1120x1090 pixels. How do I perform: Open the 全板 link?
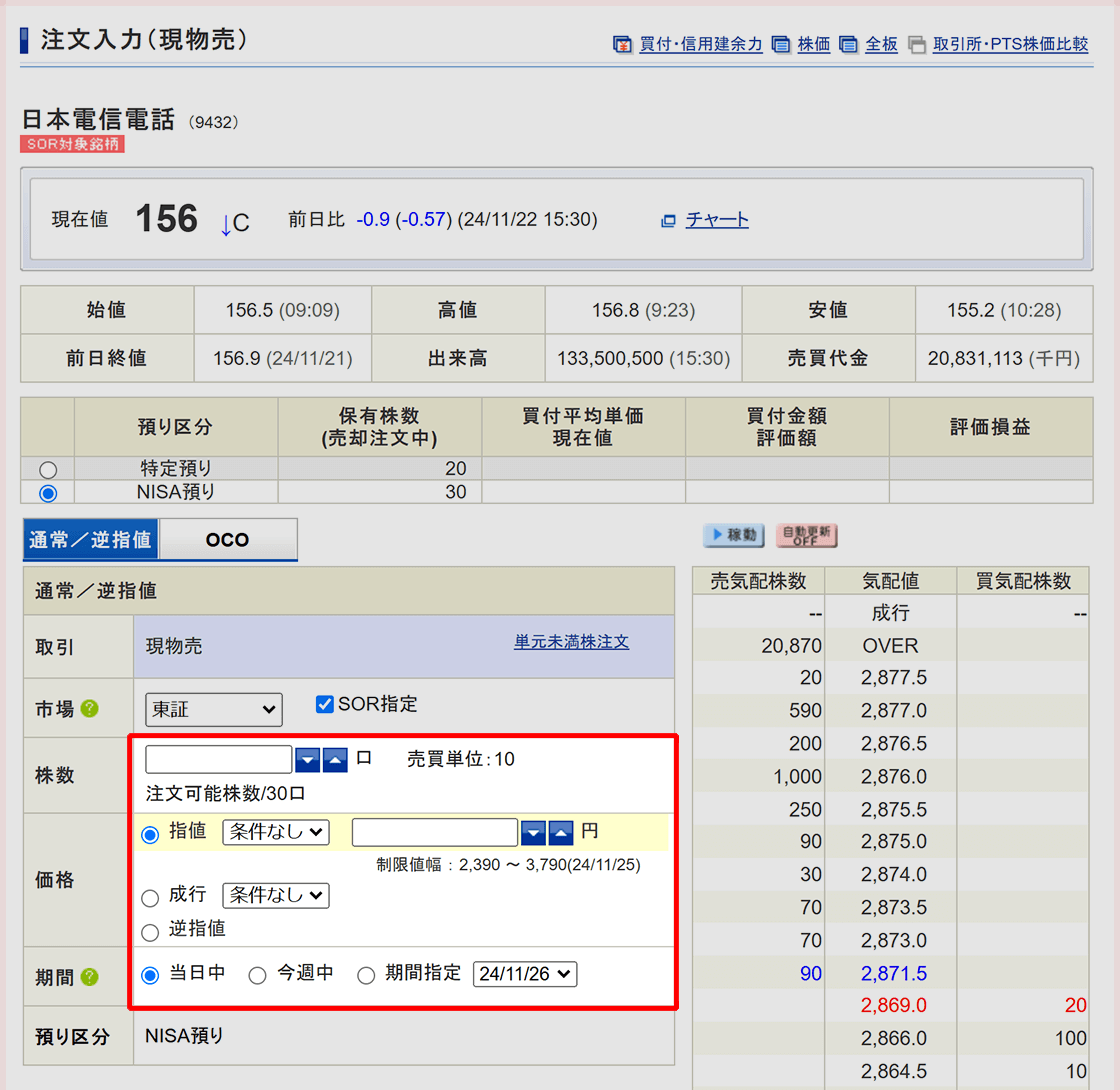click(881, 44)
